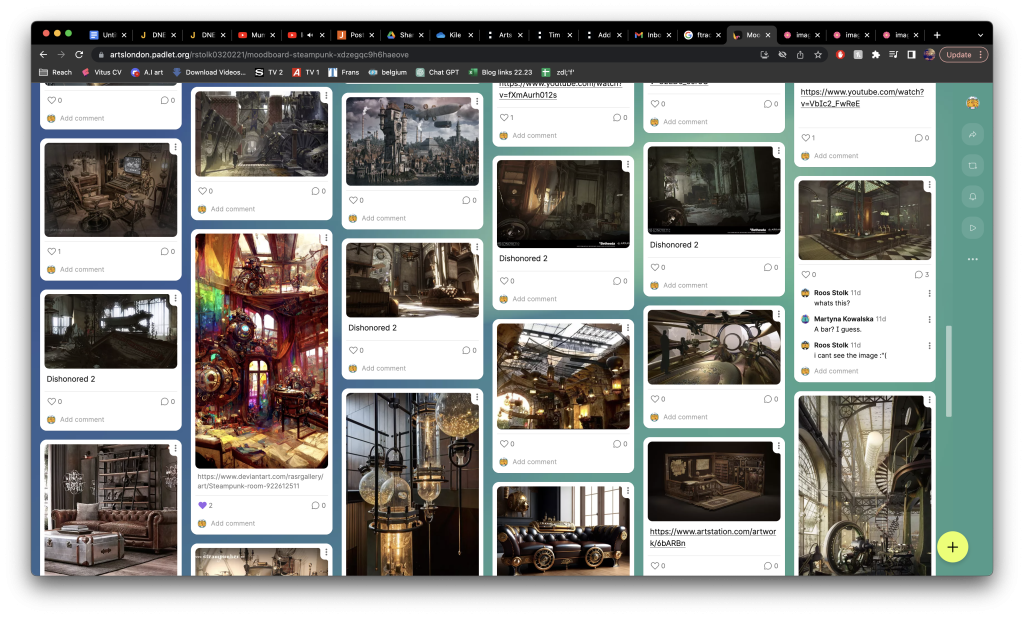This screenshot has height=617, width=1024.
Task: Click the Padlet remake icon in sidebar
Action: (972, 166)
